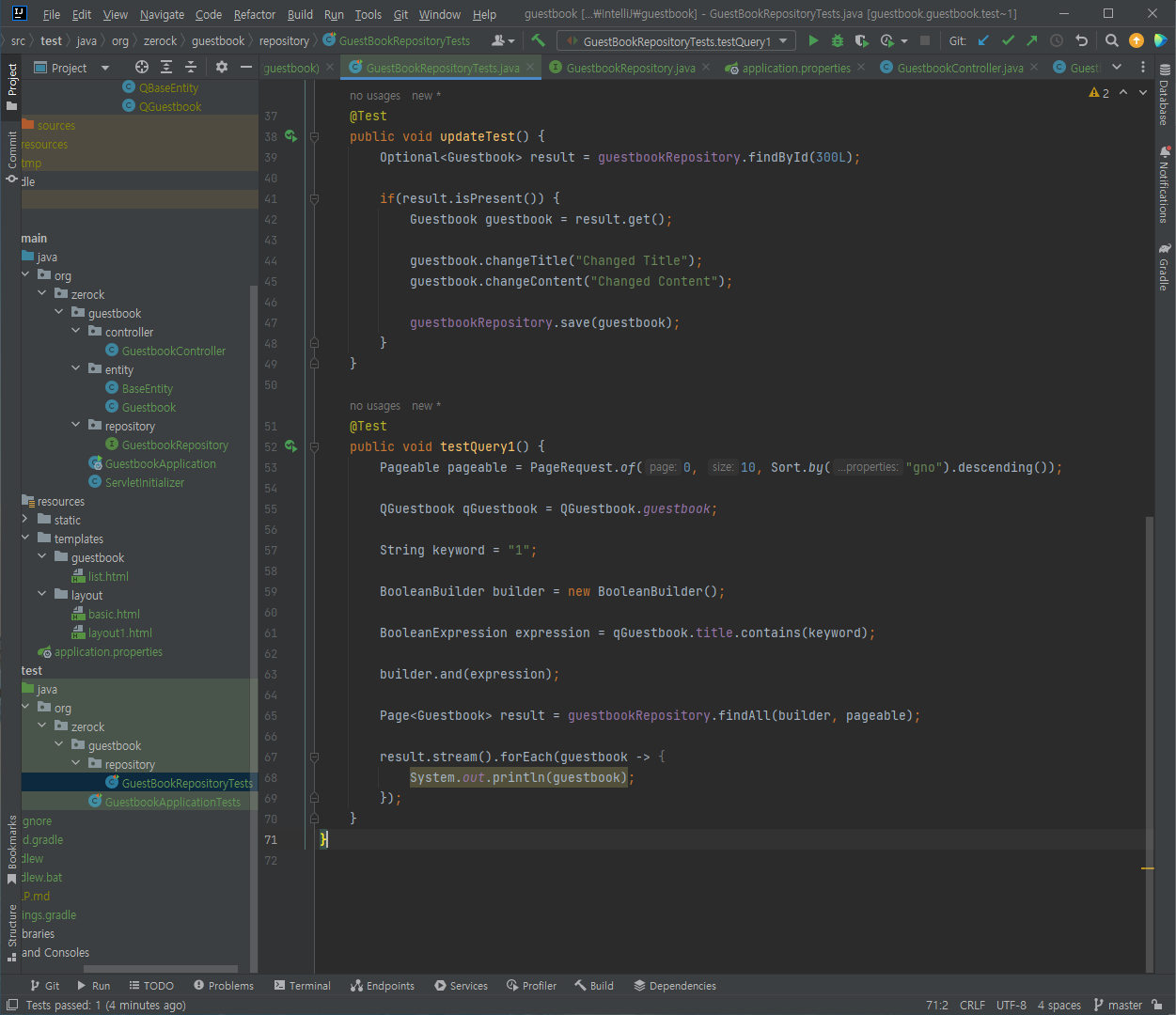Open the Services tool window
This screenshot has width=1176, height=1015.
[x=461, y=986]
